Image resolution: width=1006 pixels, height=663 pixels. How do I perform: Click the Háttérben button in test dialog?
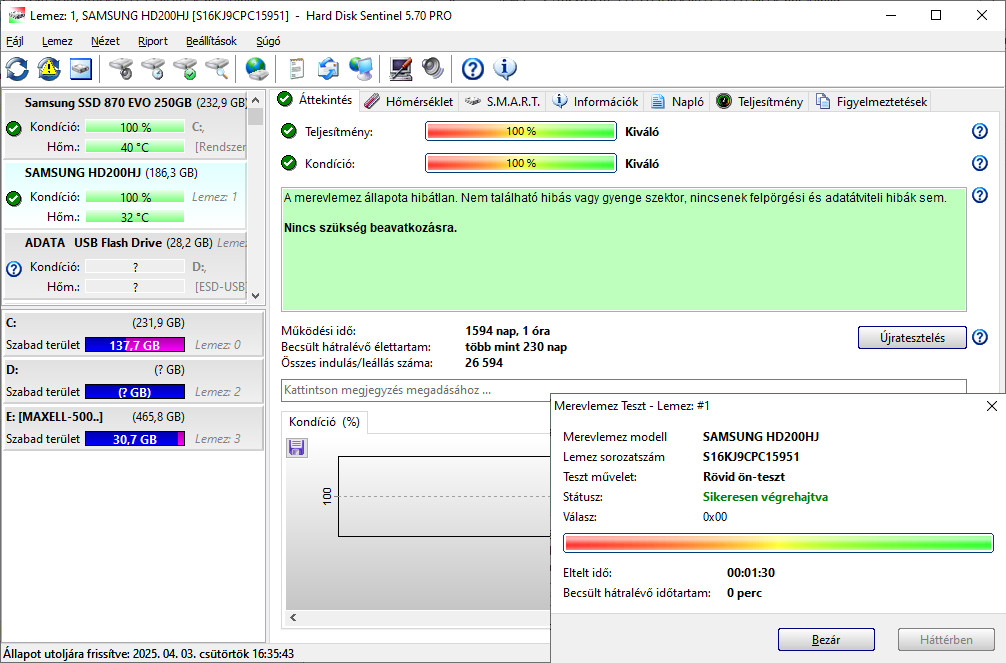tap(946, 640)
